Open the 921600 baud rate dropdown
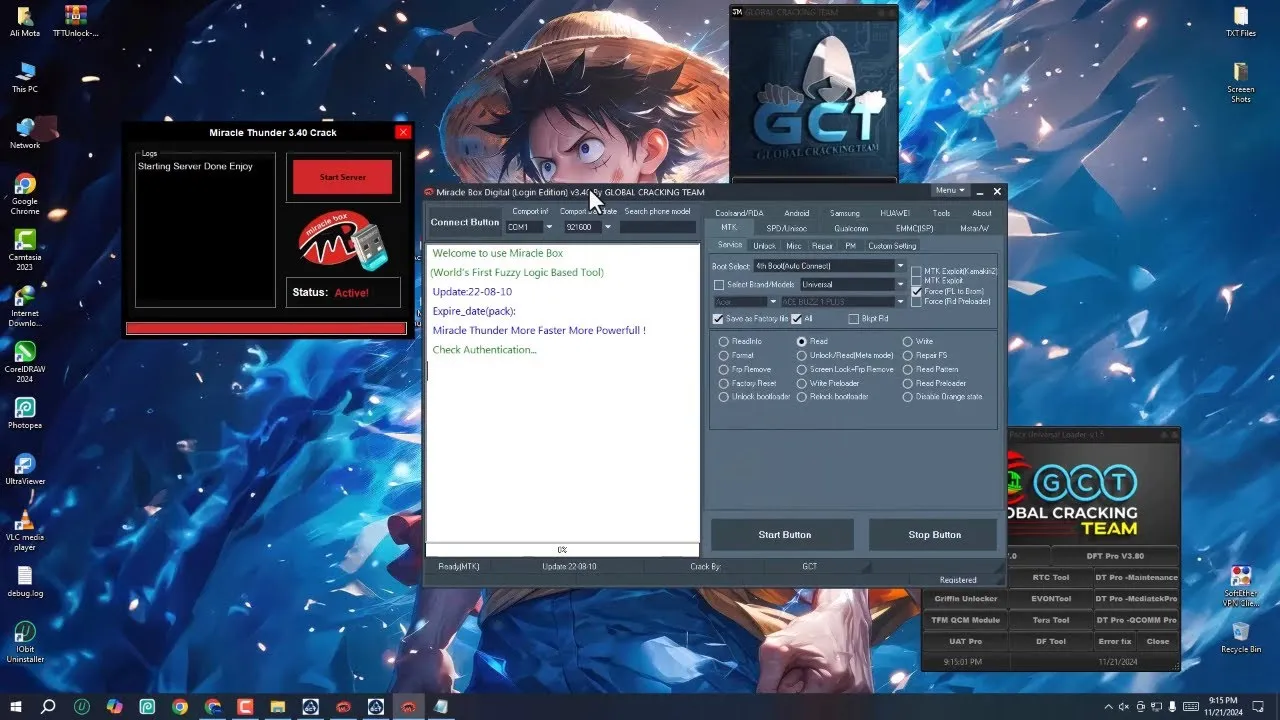The image size is (1280, 720). (606, 227)
